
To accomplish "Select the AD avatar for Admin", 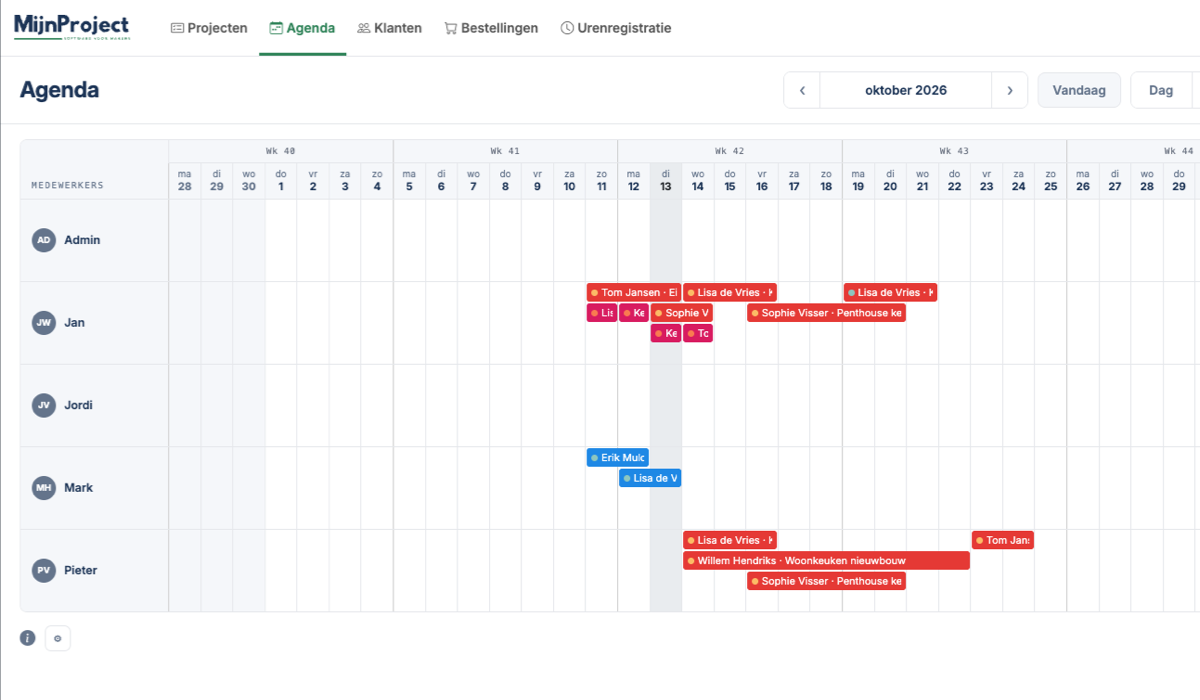I will (43, 240).
